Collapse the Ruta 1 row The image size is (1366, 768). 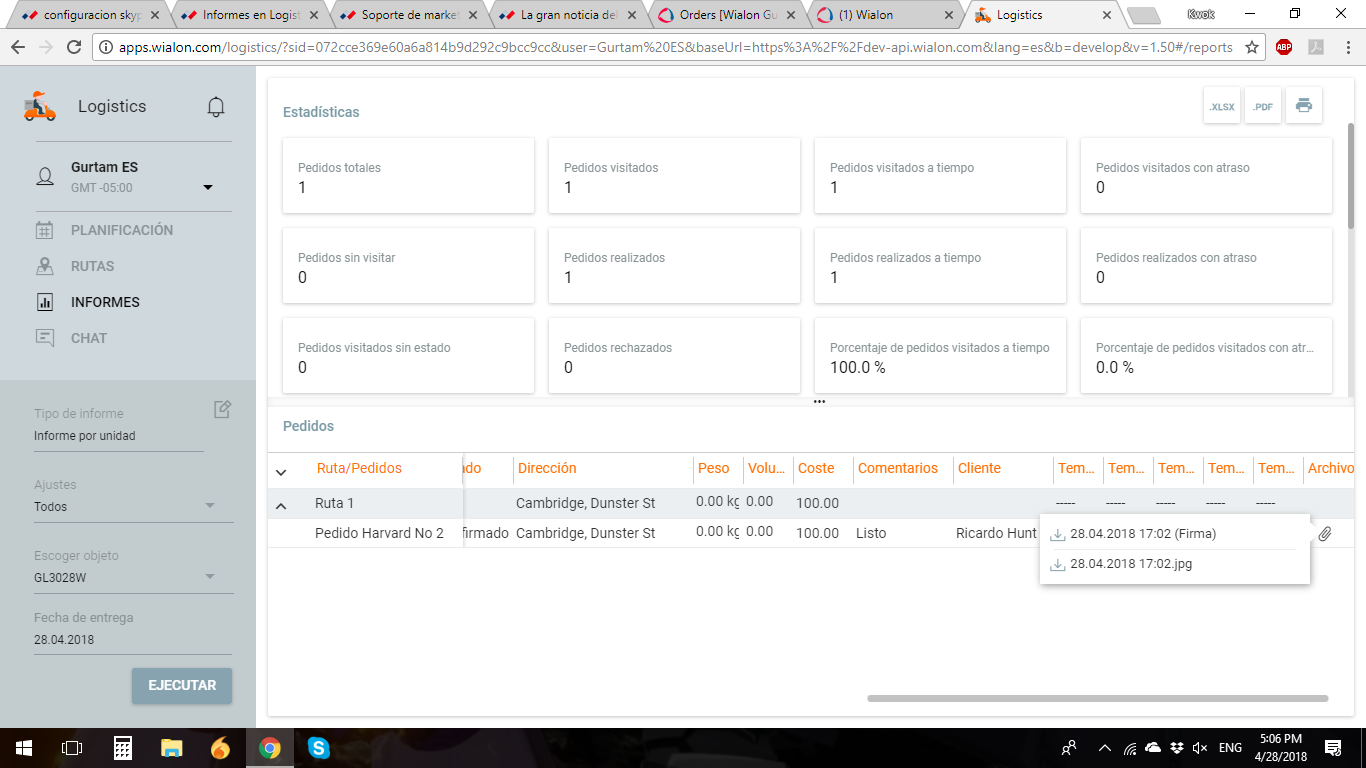pyautogui.click(x=281, y=504)
